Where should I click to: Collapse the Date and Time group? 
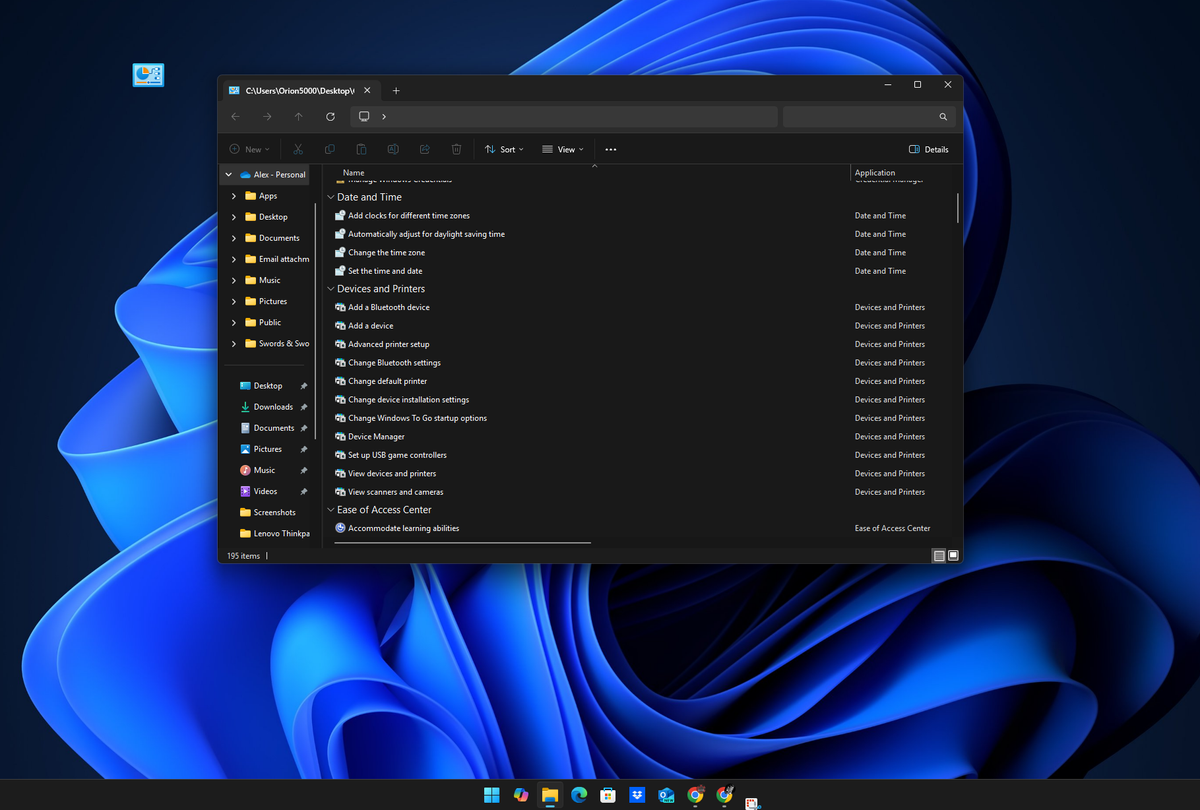point(331,197)
